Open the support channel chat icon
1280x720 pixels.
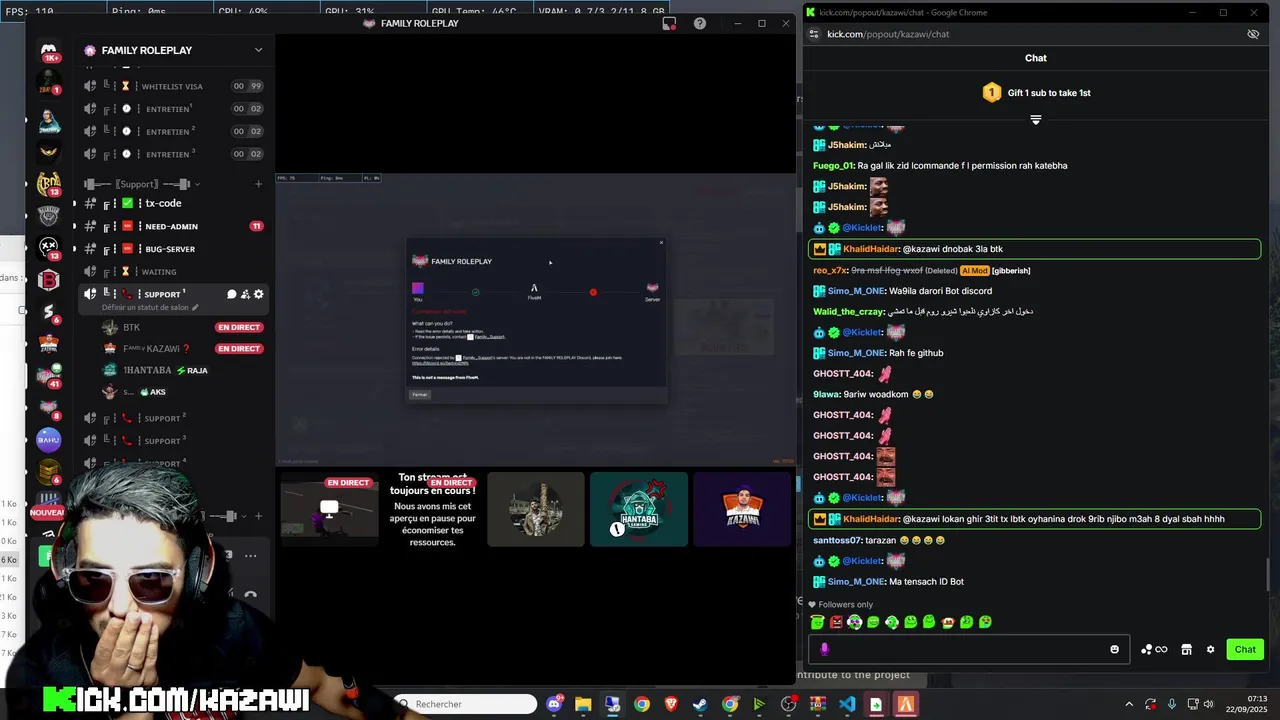(231, 294)
